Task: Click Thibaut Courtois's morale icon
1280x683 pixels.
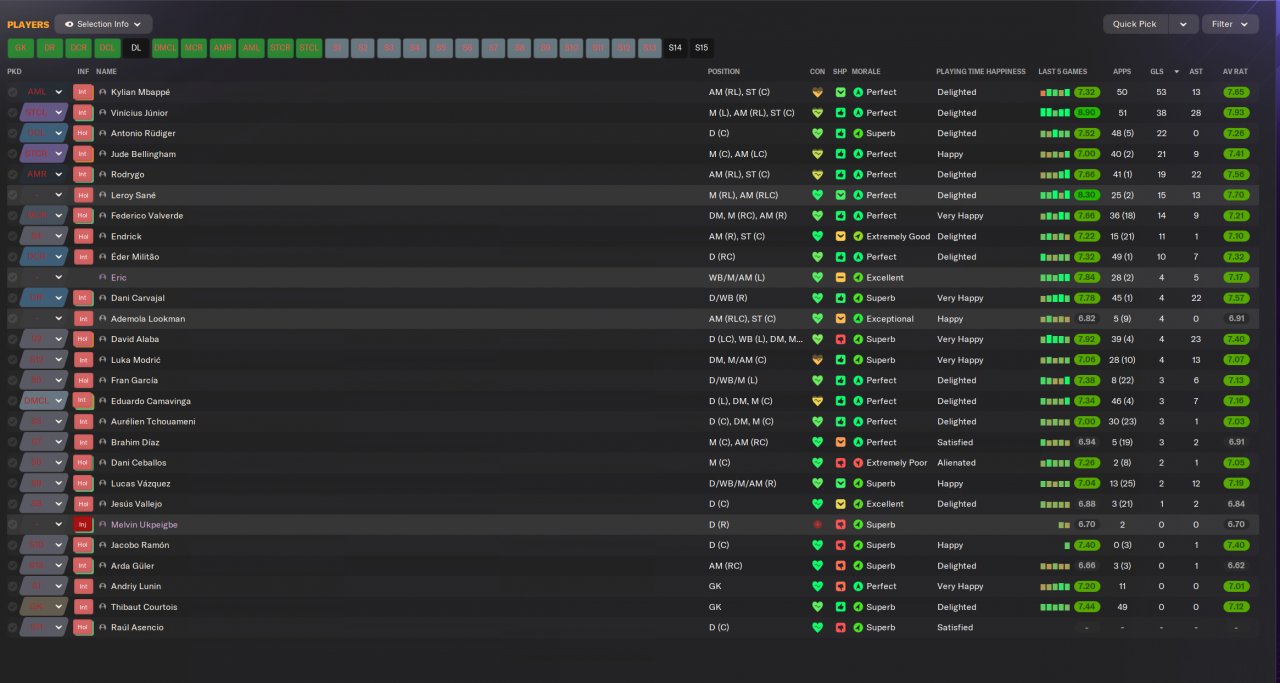Action: (858, 607)
